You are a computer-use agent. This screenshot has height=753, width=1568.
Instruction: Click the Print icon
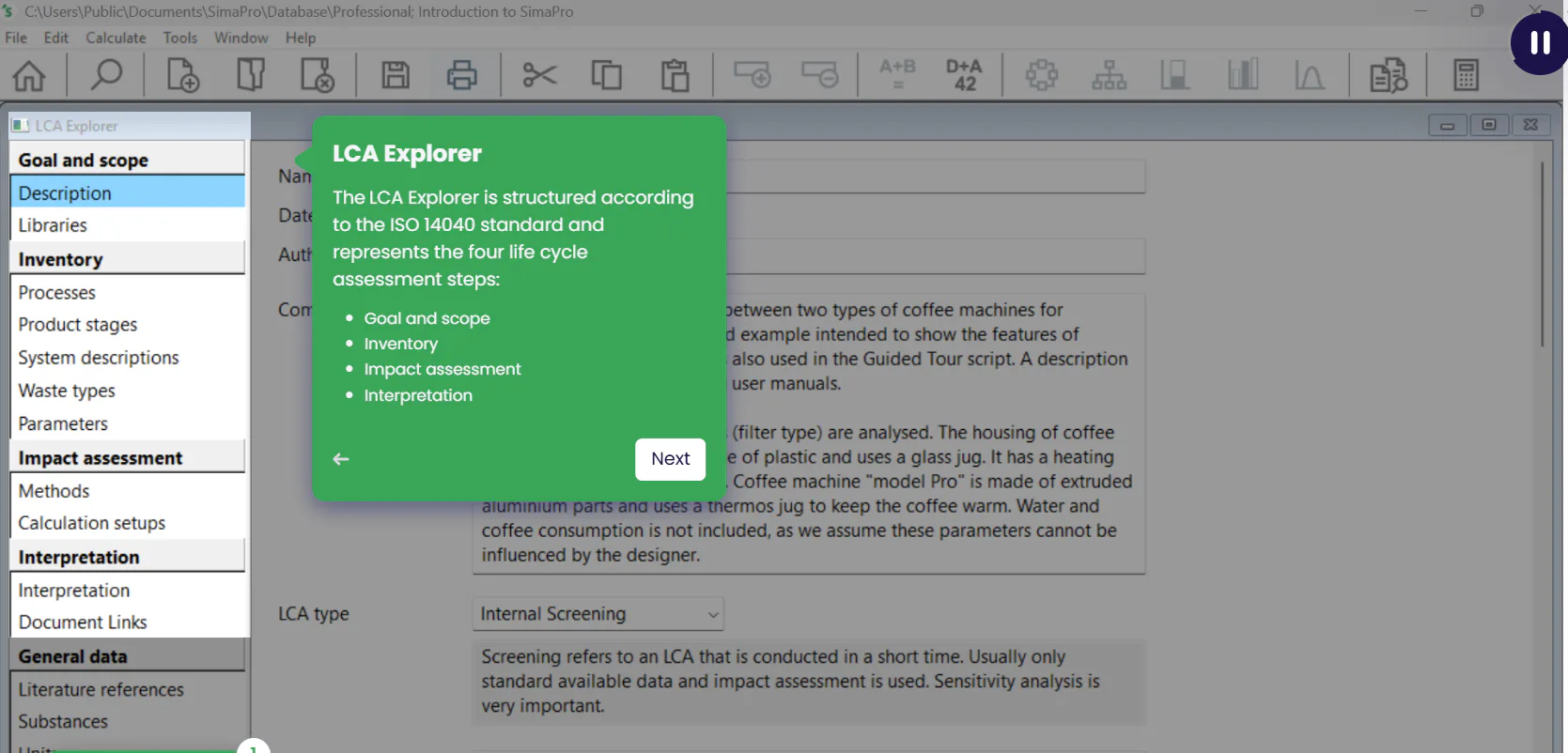pos(461,74)
